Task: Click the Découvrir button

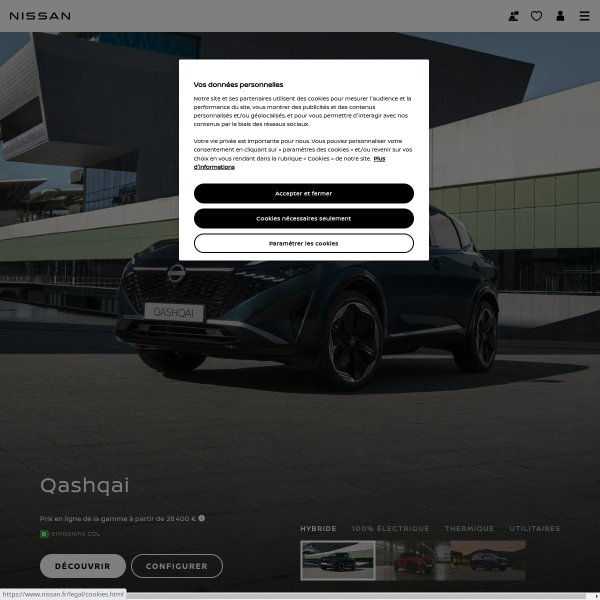Action: click(83, 566)
